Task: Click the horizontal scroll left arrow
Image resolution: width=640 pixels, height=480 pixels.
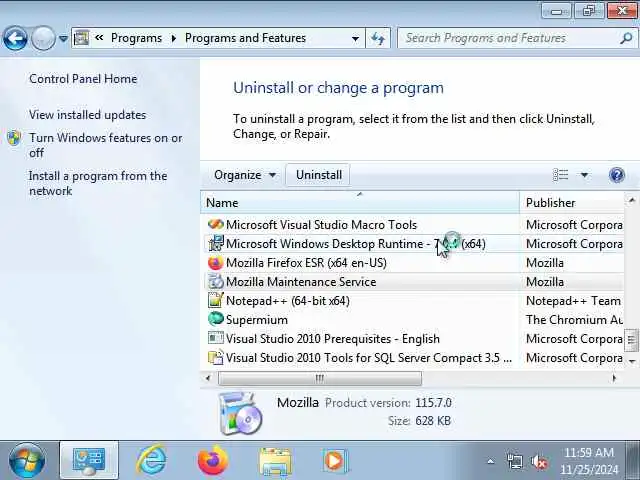Action: click(208, 378)
